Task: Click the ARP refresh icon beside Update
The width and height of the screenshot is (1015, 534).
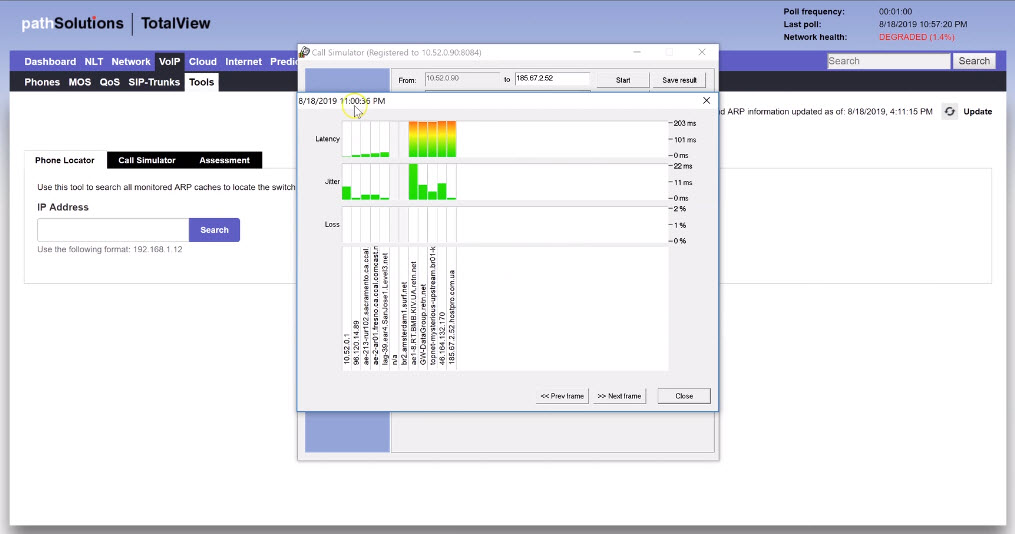Action: pyautogui.click(x=950, y=111)
